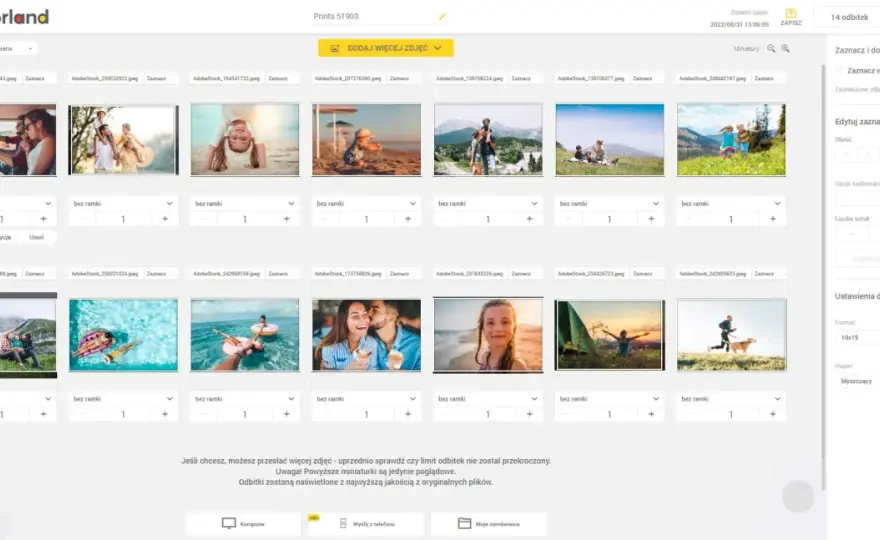Enlarge thumbnails with the zoom-in magnifier

click(x=785, y=49)
